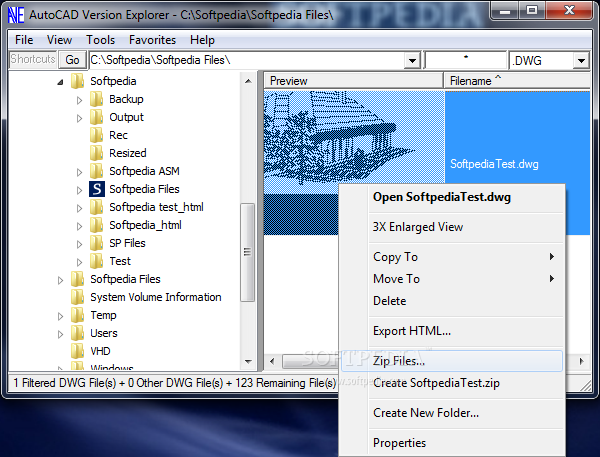Click the Temp folder icon

(x=78, y=315)
